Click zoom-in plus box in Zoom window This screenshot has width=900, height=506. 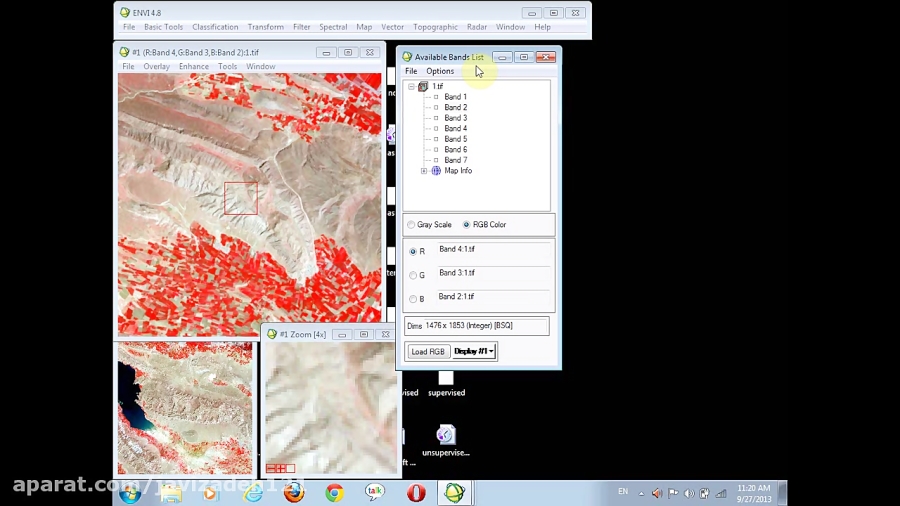pos(280,468)
